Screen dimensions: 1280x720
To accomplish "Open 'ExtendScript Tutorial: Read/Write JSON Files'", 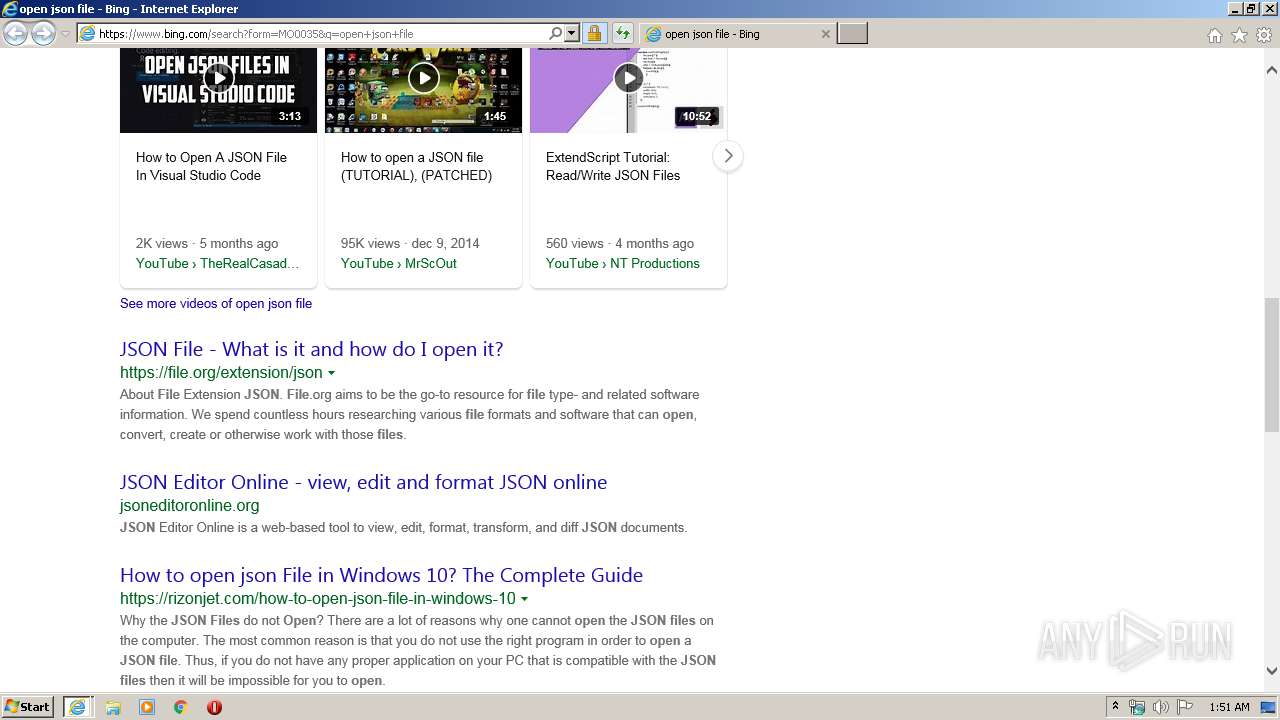I will point(613,166).
